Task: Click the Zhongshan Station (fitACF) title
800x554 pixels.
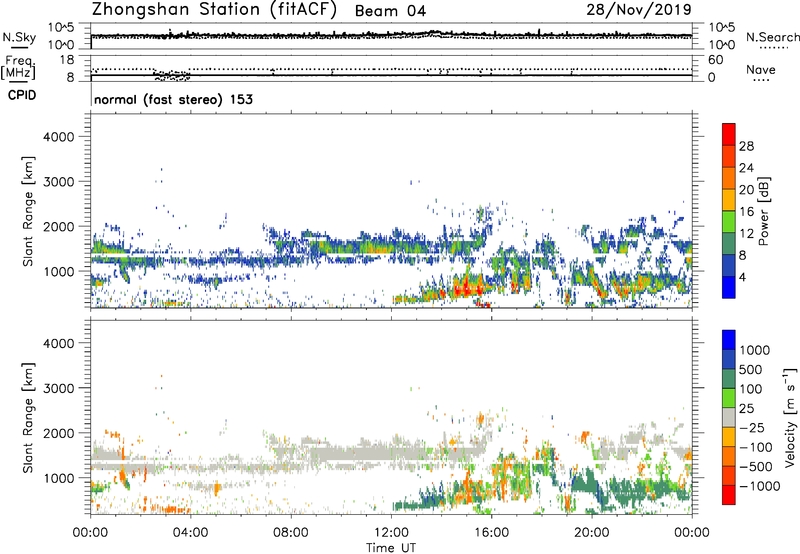Action: coord(214,10)
